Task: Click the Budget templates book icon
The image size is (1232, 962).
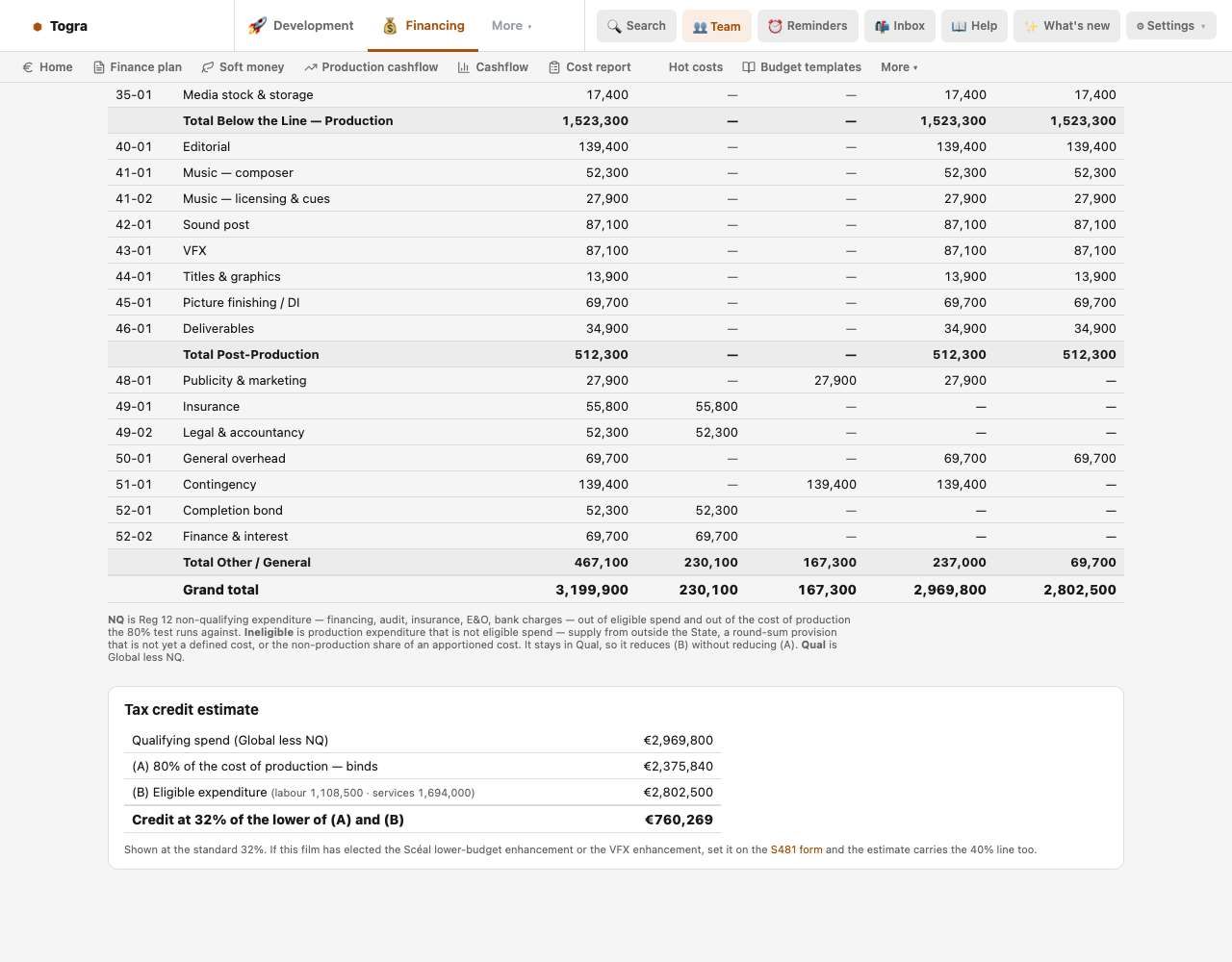Action: pyautogui.click(x=749, y=67)
